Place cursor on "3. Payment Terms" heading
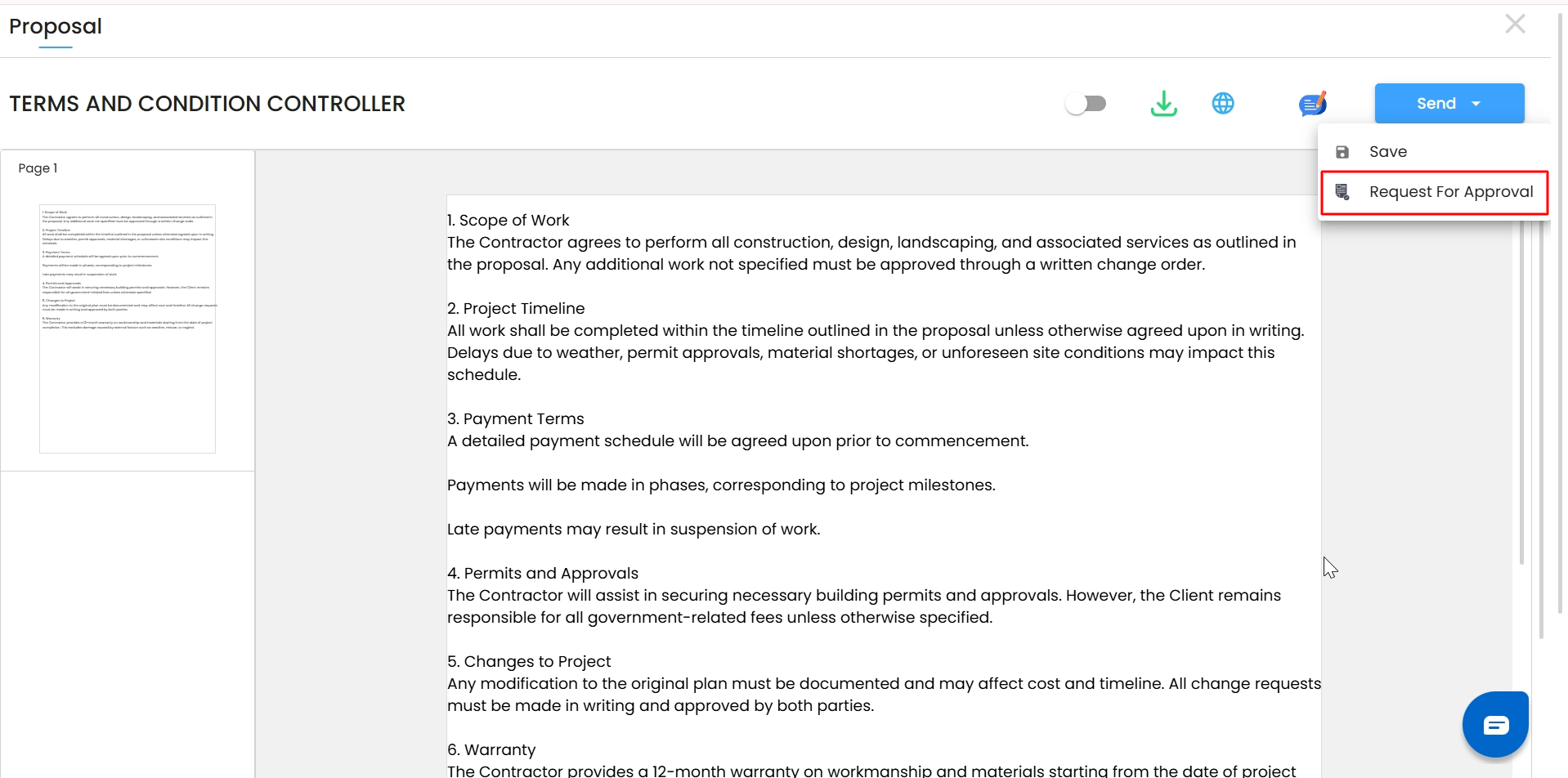1568x778 pixels. pyautogui.click(x=516, y=419)
